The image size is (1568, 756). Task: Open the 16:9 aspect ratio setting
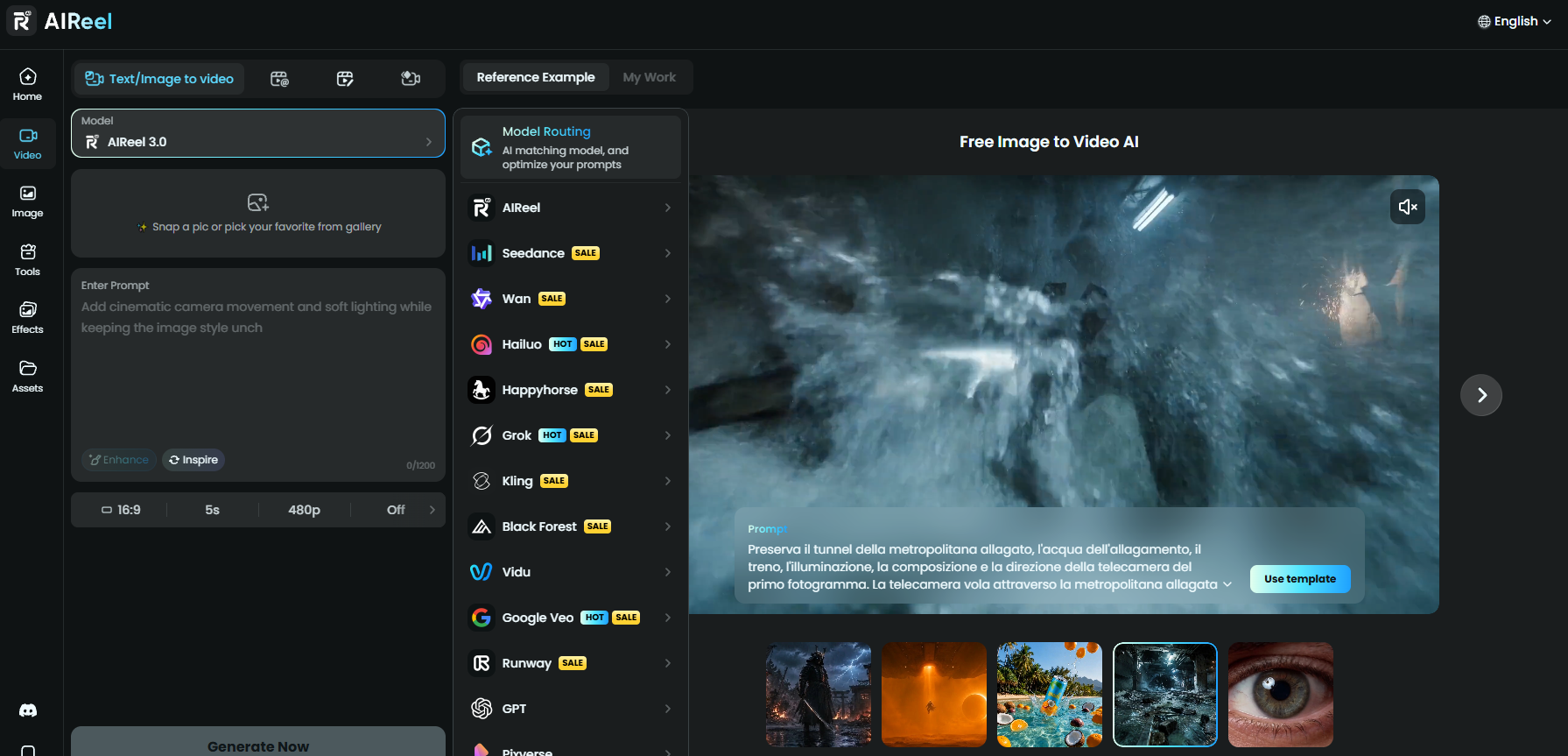click(x=121, y=510)
